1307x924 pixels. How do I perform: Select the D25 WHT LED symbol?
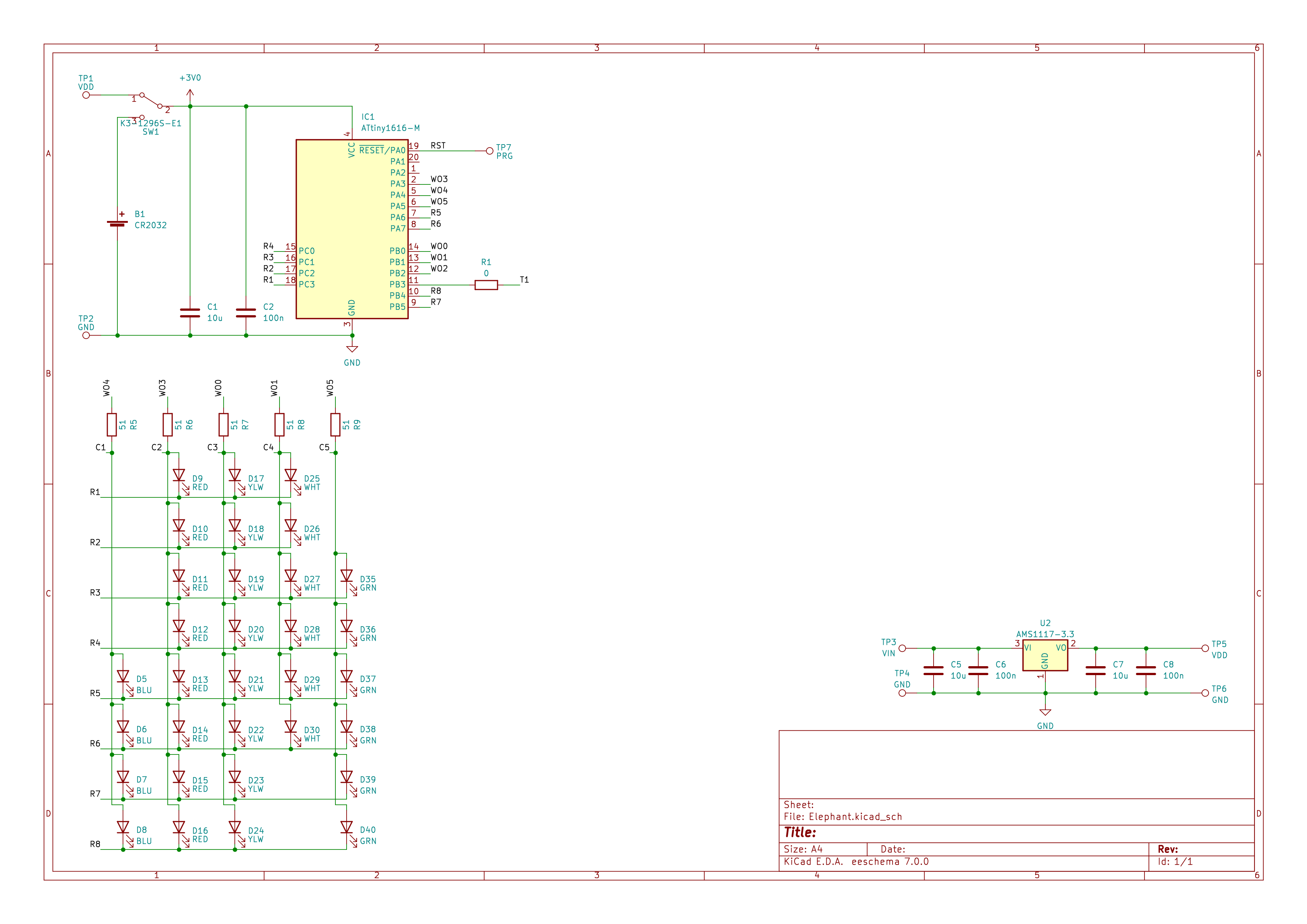290,475
